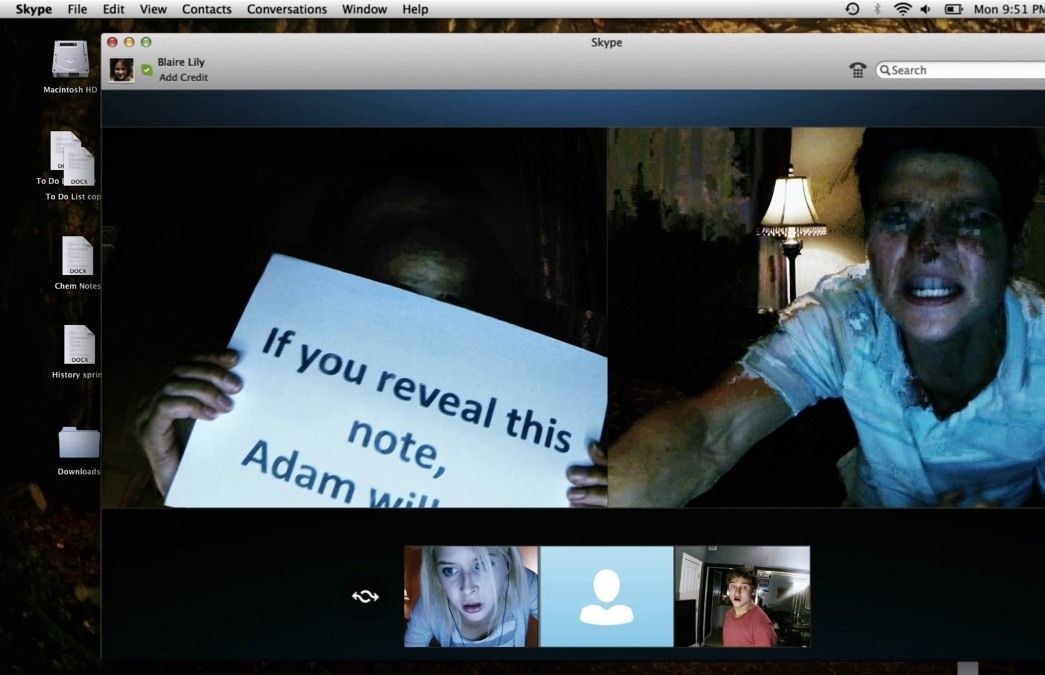1045x675 pixels.
Task: Open the Chem Notes document
Action: click(77, 257)
